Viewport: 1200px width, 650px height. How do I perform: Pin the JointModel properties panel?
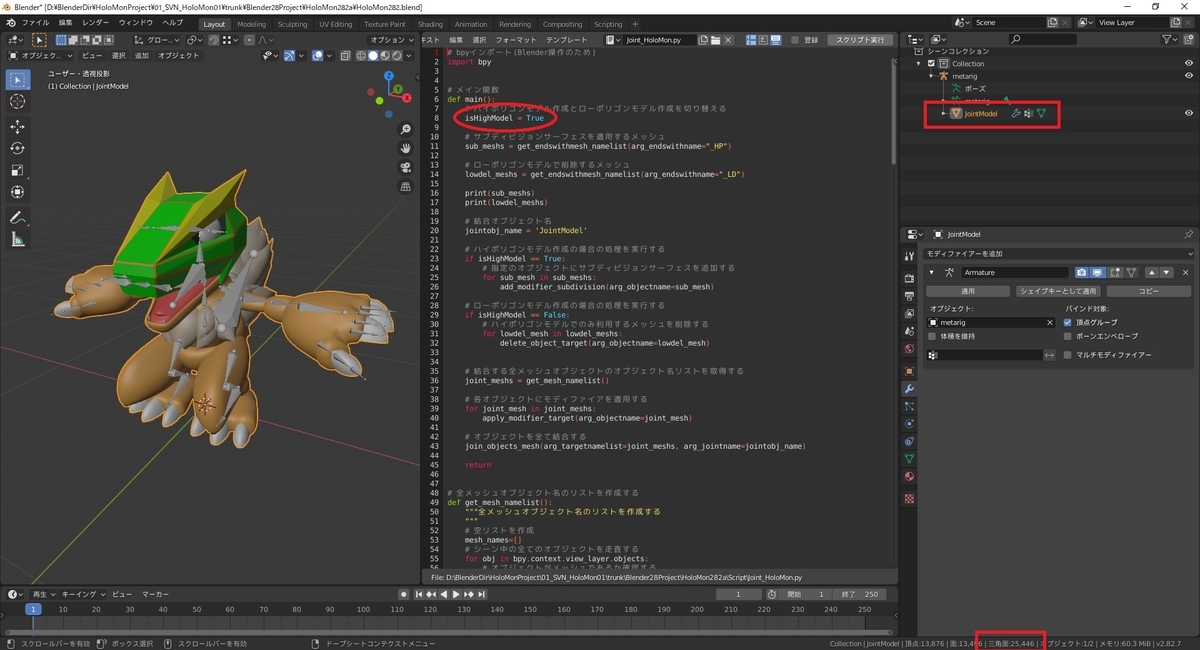(1188, 234)
